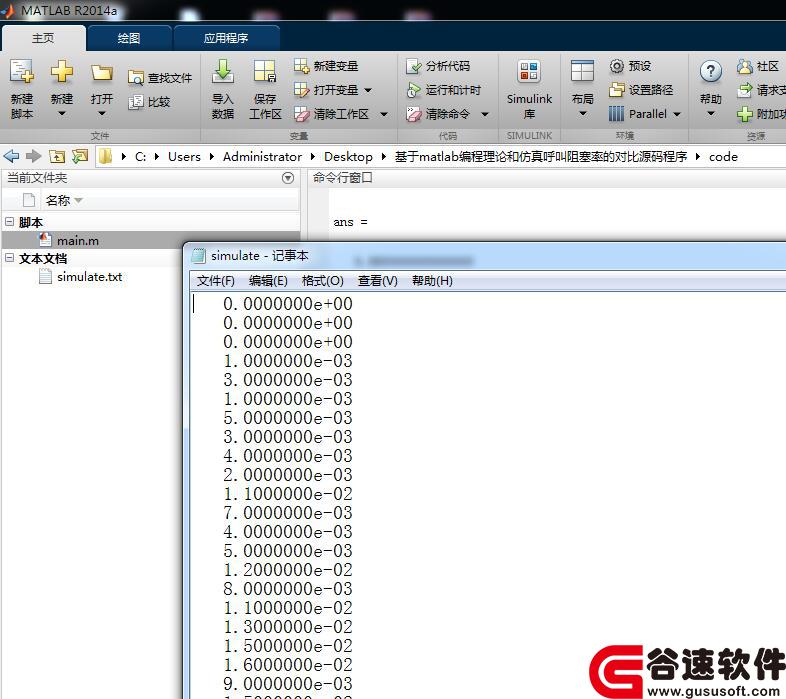Click the back navigation arrow
This screenshot has height=699, width=786.
[12, 156]
